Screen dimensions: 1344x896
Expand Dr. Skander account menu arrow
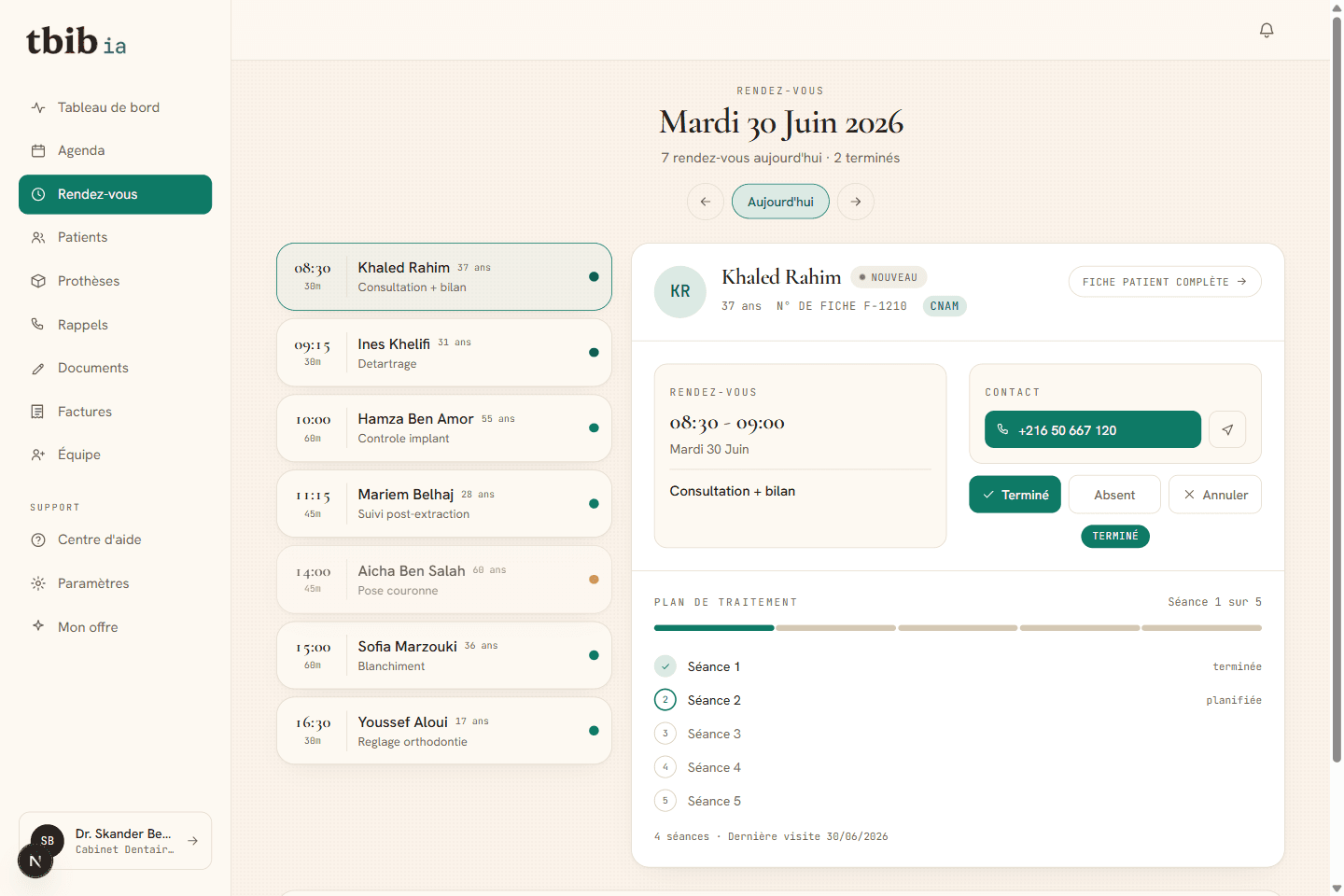193,841
